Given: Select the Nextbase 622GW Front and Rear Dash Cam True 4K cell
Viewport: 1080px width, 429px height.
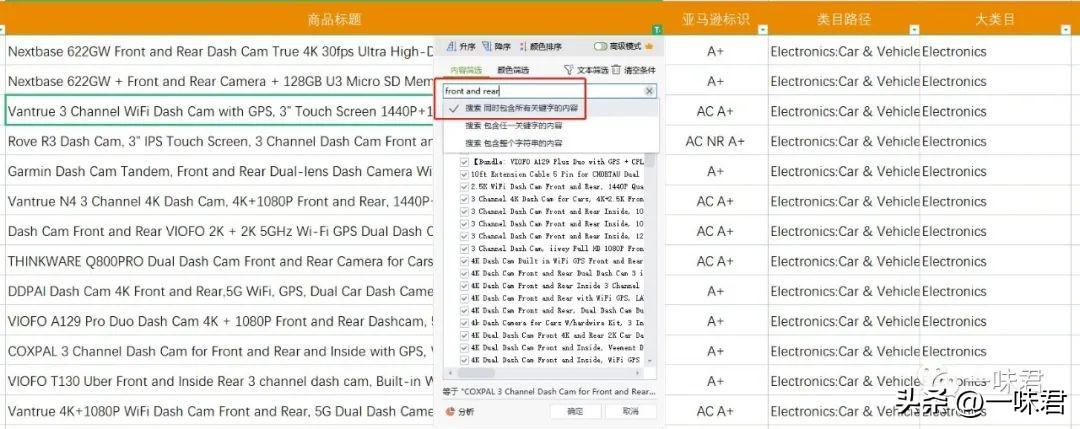Looking at the screenshot, I should [x=220, y=51].
